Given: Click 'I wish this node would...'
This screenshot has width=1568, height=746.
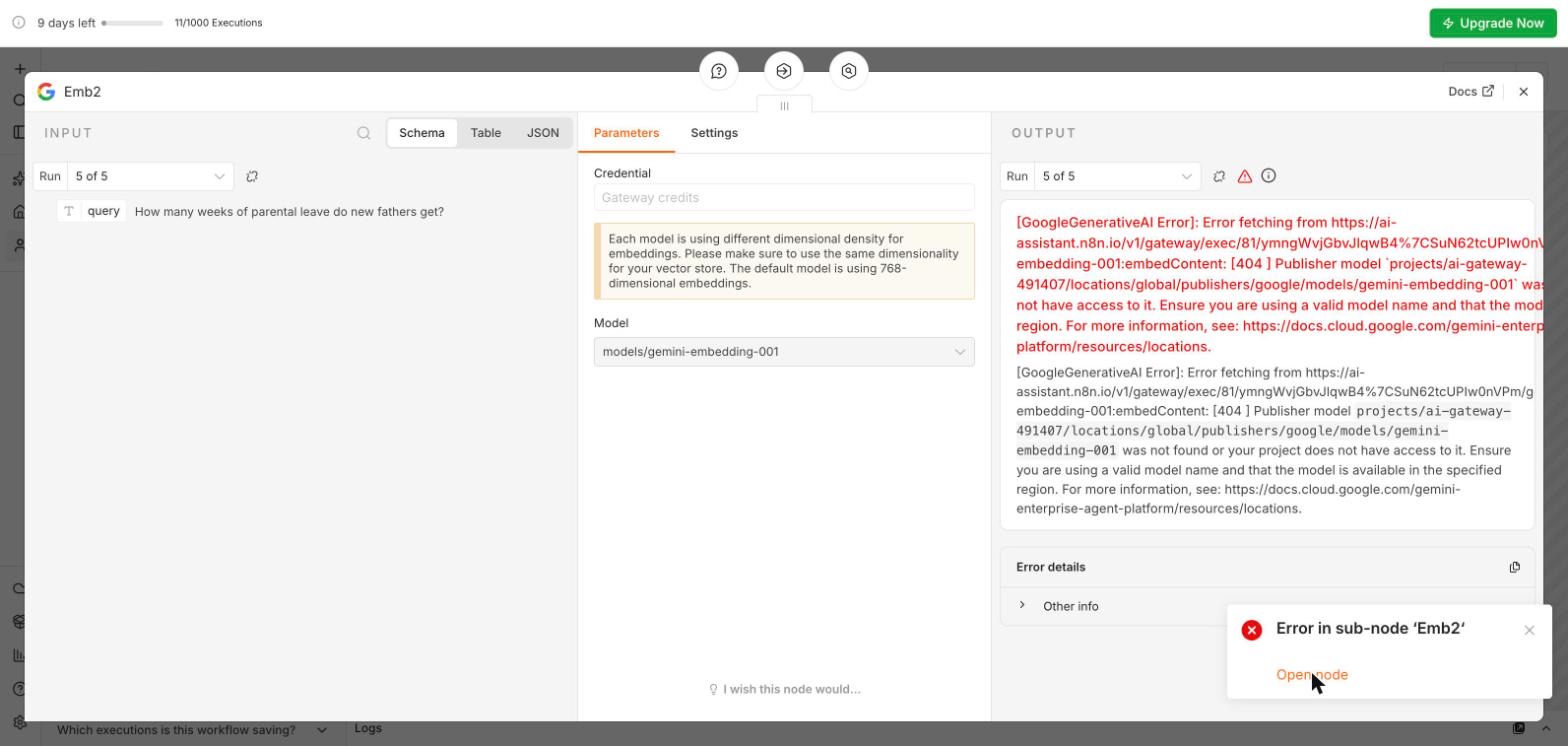Looking at the screenshot, I should coord(784,689).
